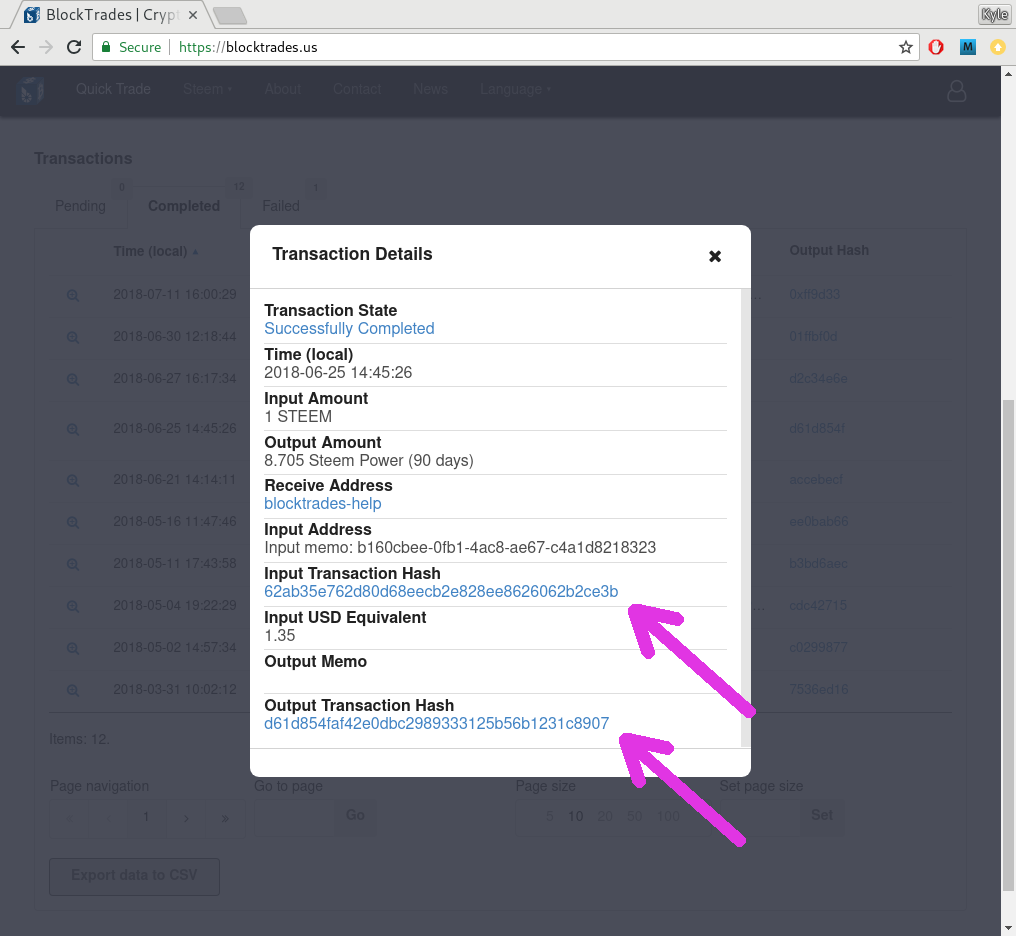Open the Output Transaction Hash link
This screenshot has width=1016, height=936.
point(436,724)
